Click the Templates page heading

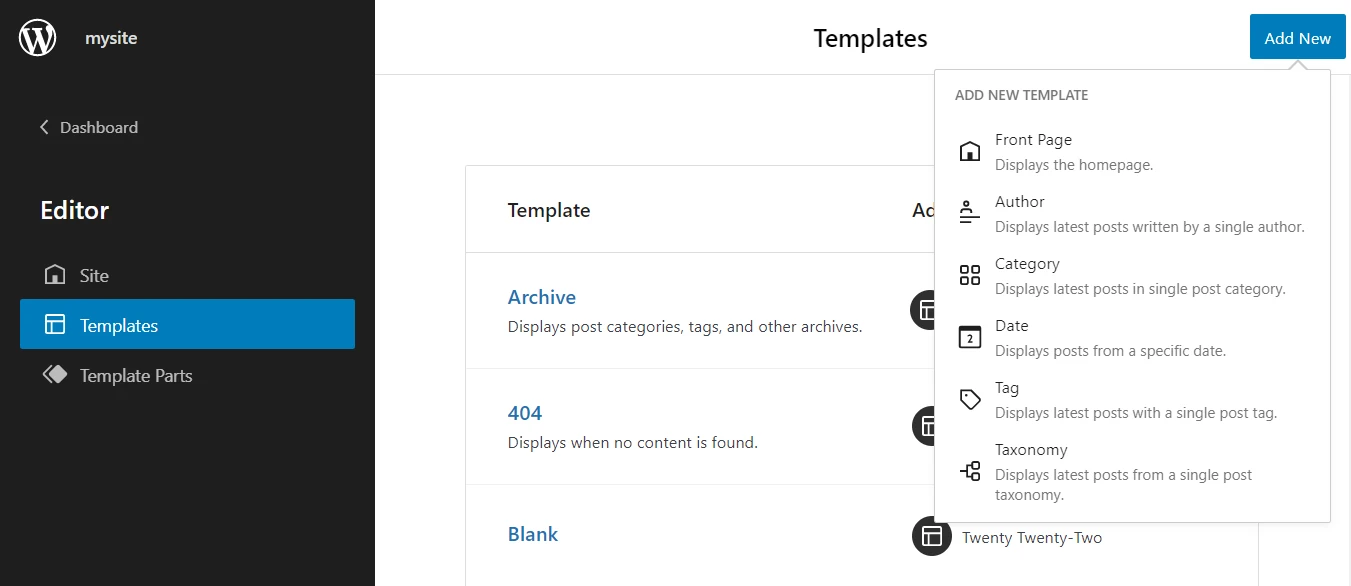870,38
